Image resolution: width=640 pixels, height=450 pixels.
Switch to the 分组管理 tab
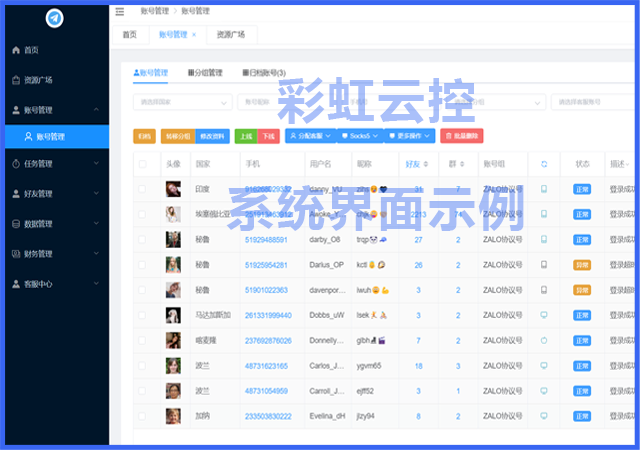[x=204, y=73]
